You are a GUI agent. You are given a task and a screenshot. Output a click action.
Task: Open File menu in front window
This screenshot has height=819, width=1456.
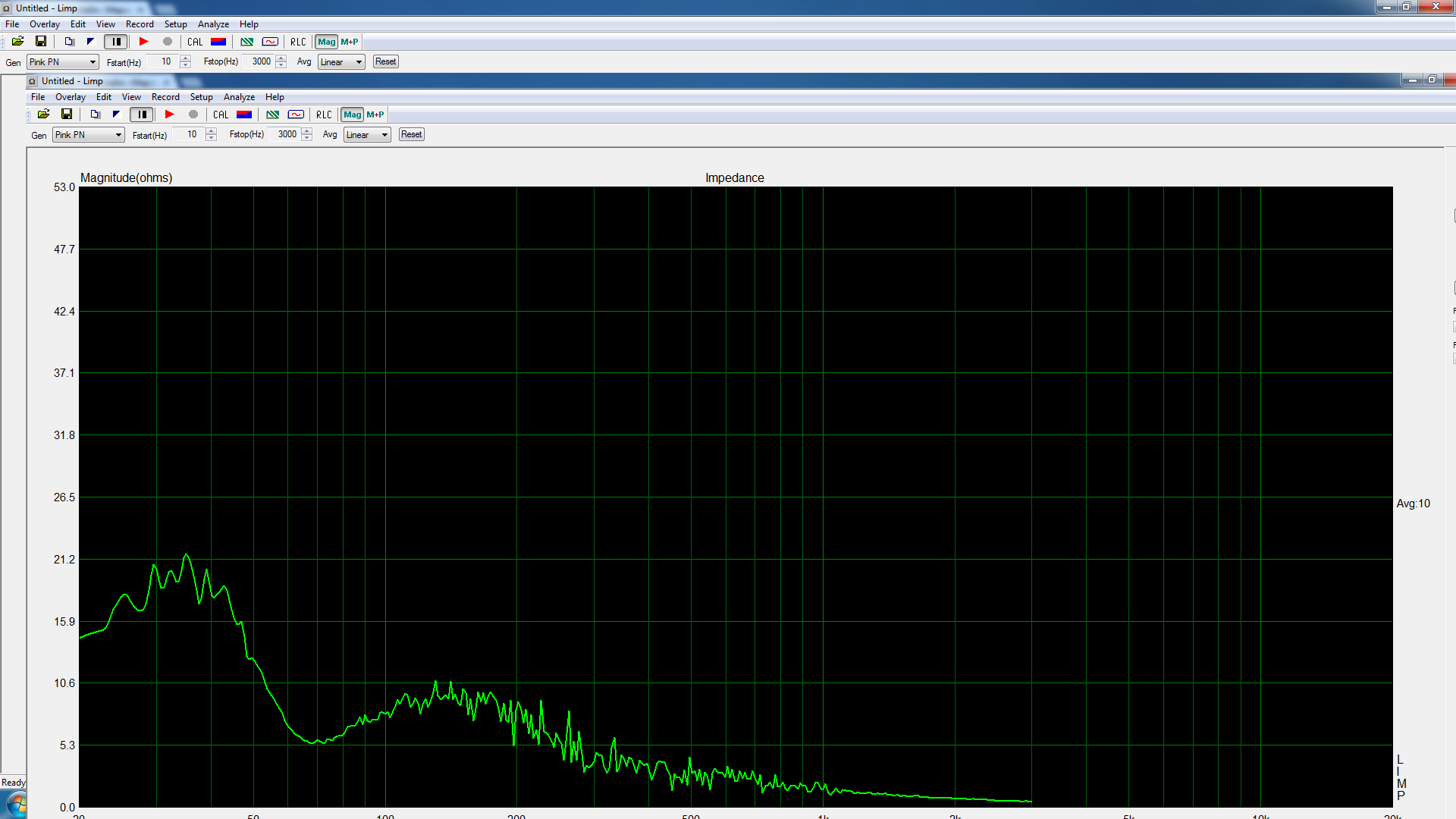click(38, 97)
